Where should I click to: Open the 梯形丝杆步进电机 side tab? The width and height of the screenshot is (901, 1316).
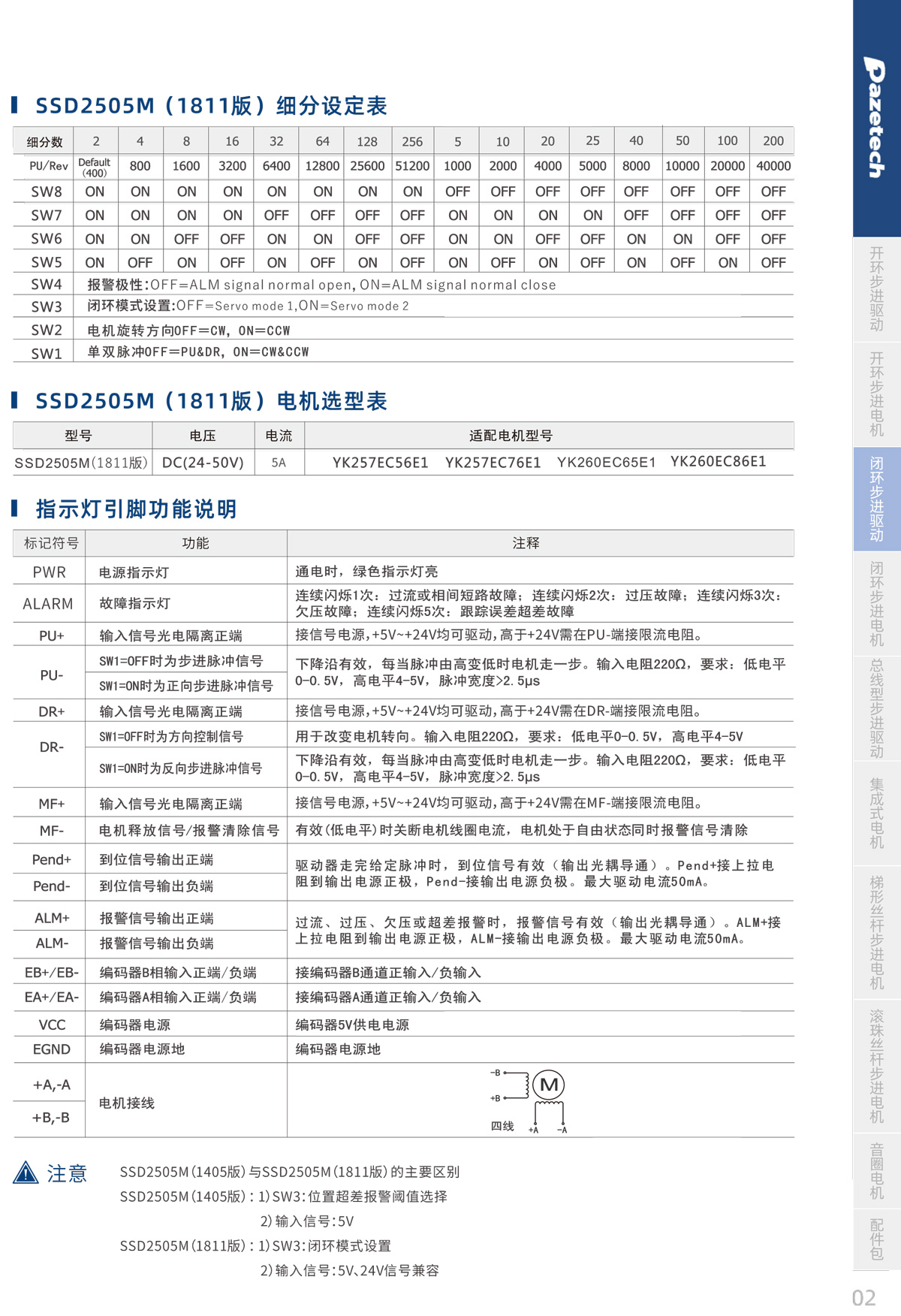pos(876,932)
